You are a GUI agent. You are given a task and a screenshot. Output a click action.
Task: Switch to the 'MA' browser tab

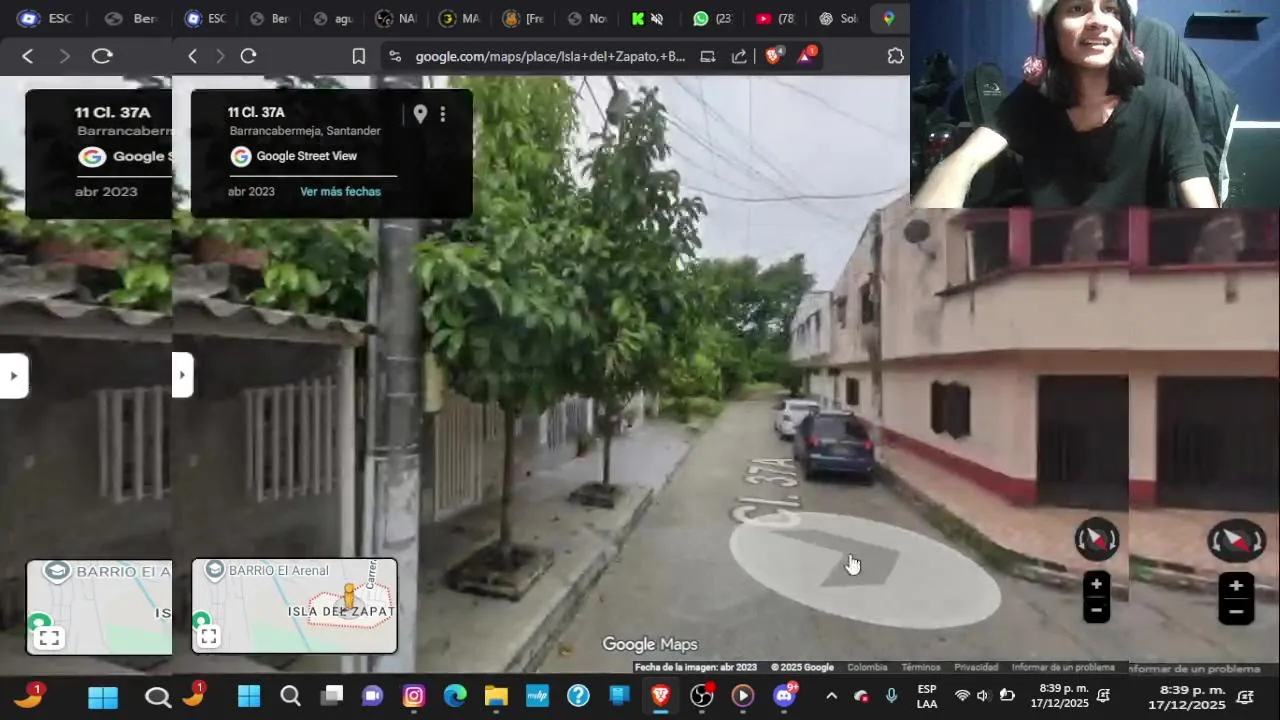point(459,19)
